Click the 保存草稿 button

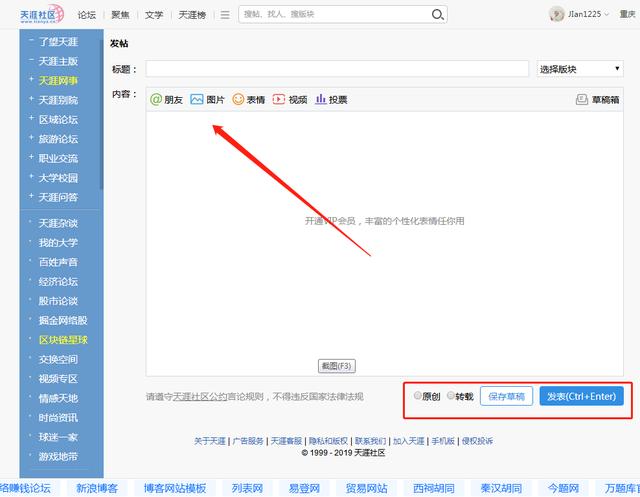[x=507, y=397]
